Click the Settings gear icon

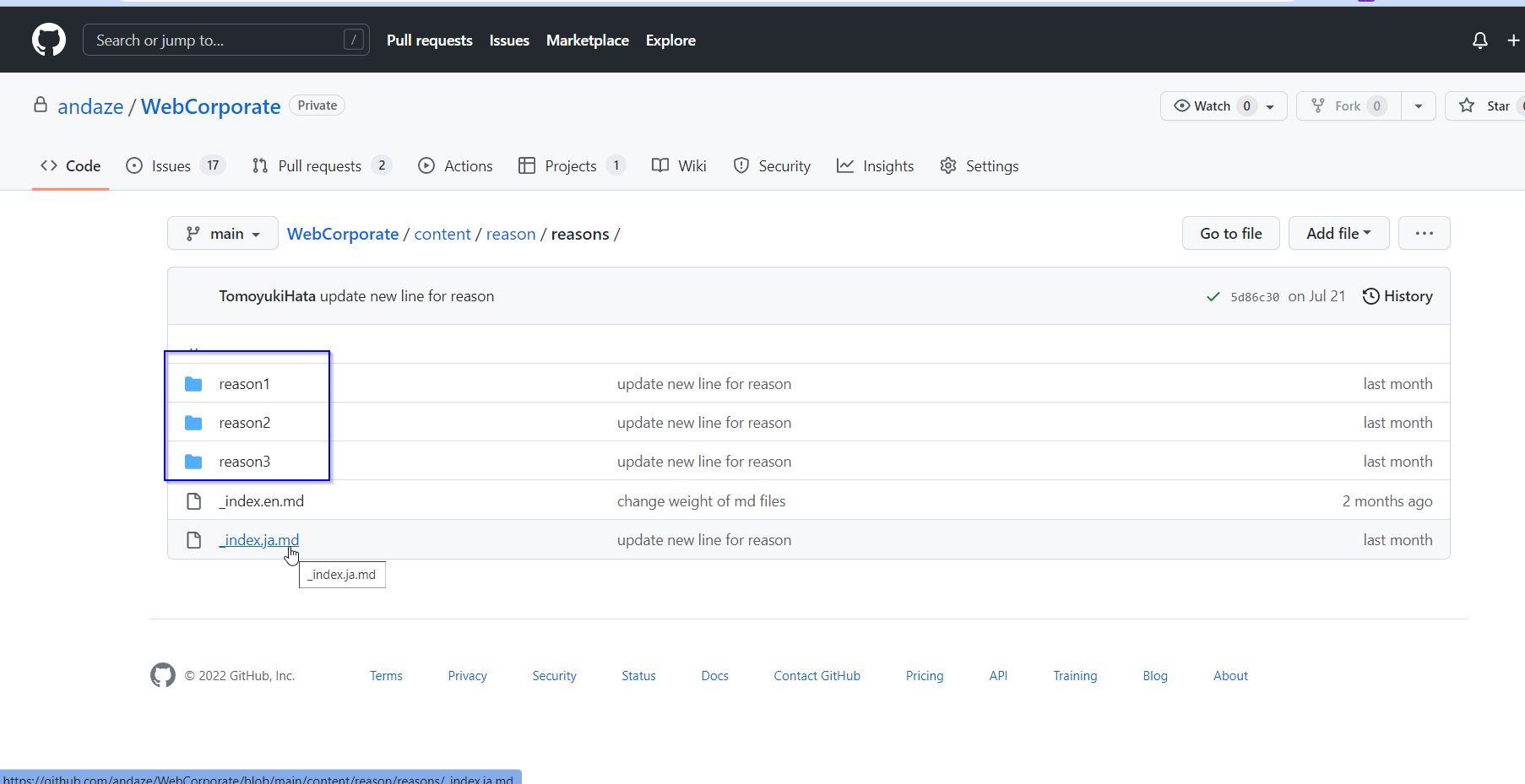click(948, 165)
